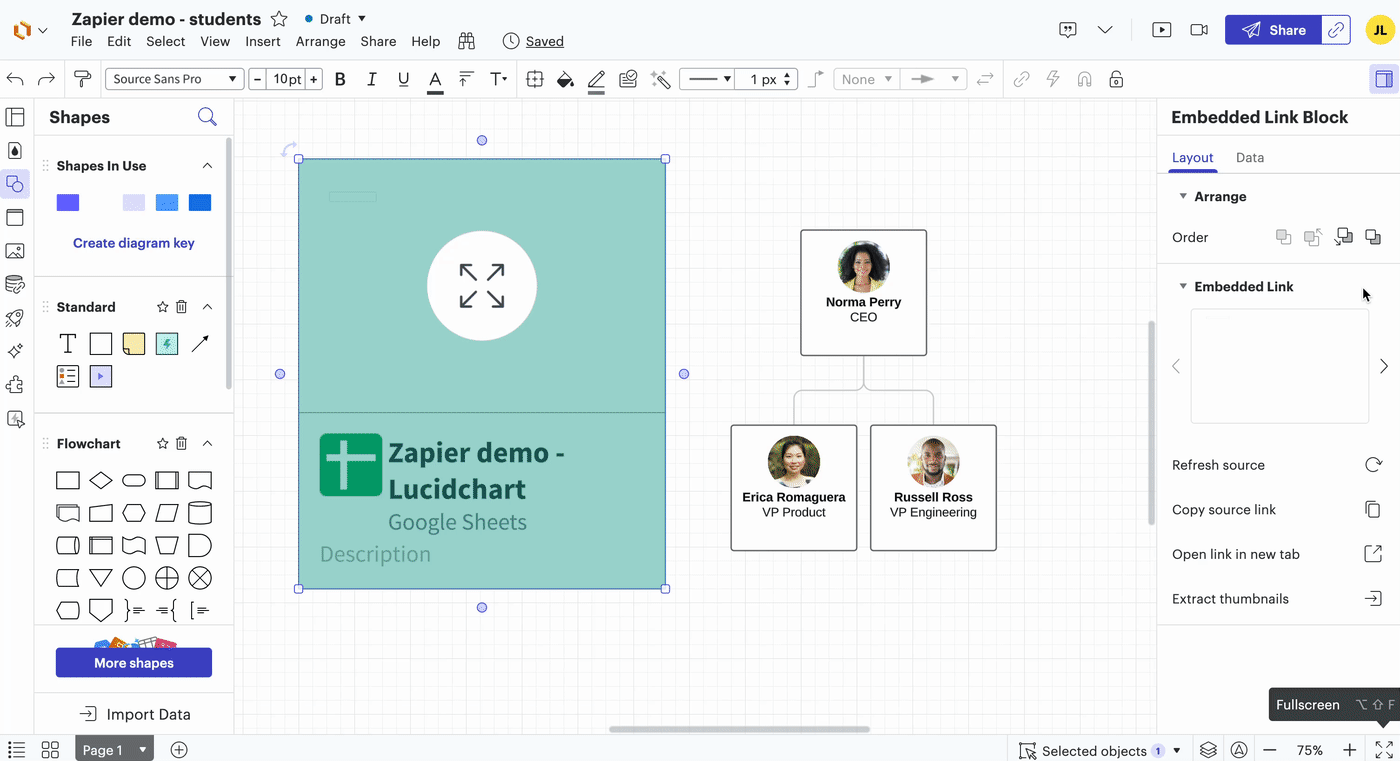Redo the last undone action
The width and height of the screenshot is (1400, 761).
(46, 79)
